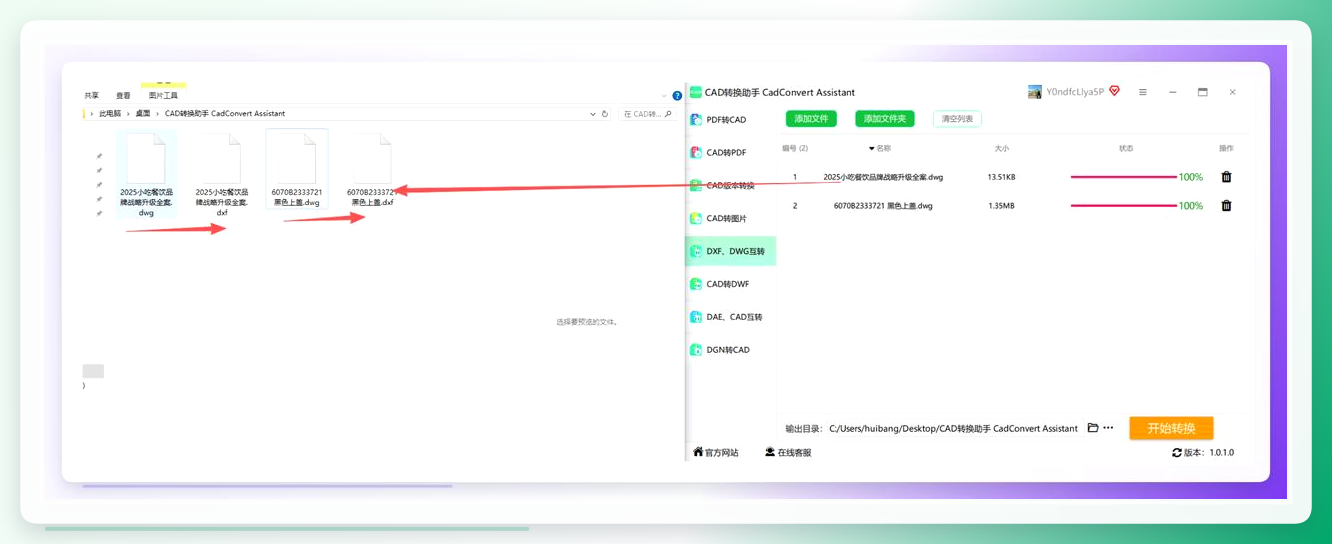Viewport: 1332px width, 544px height.
Task: Select file 6070B2333721 黑色上盖.dwg in Explorer
Action: [297, 169]
